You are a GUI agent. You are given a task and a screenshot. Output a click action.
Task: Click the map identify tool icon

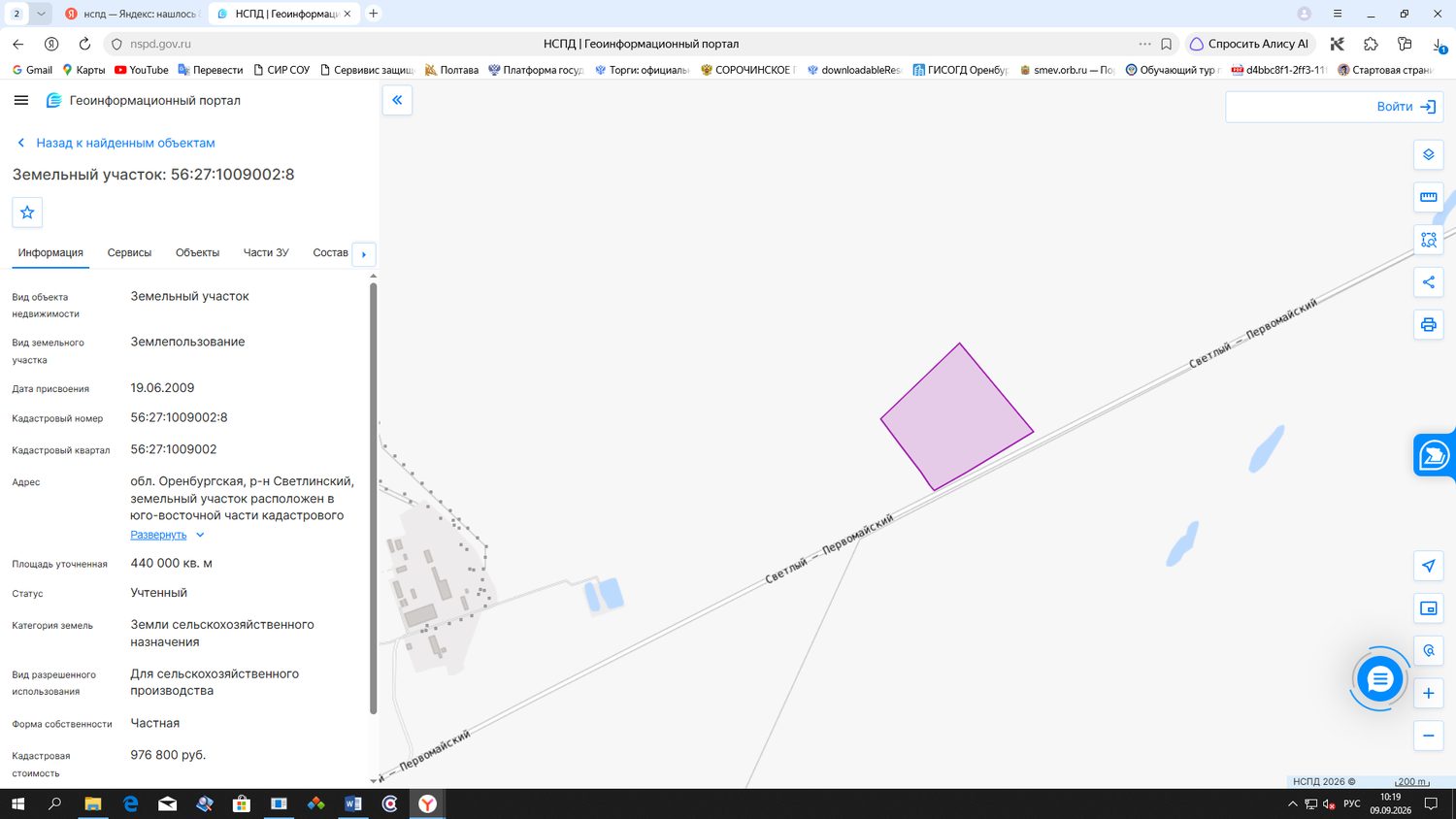point(1429,650)
